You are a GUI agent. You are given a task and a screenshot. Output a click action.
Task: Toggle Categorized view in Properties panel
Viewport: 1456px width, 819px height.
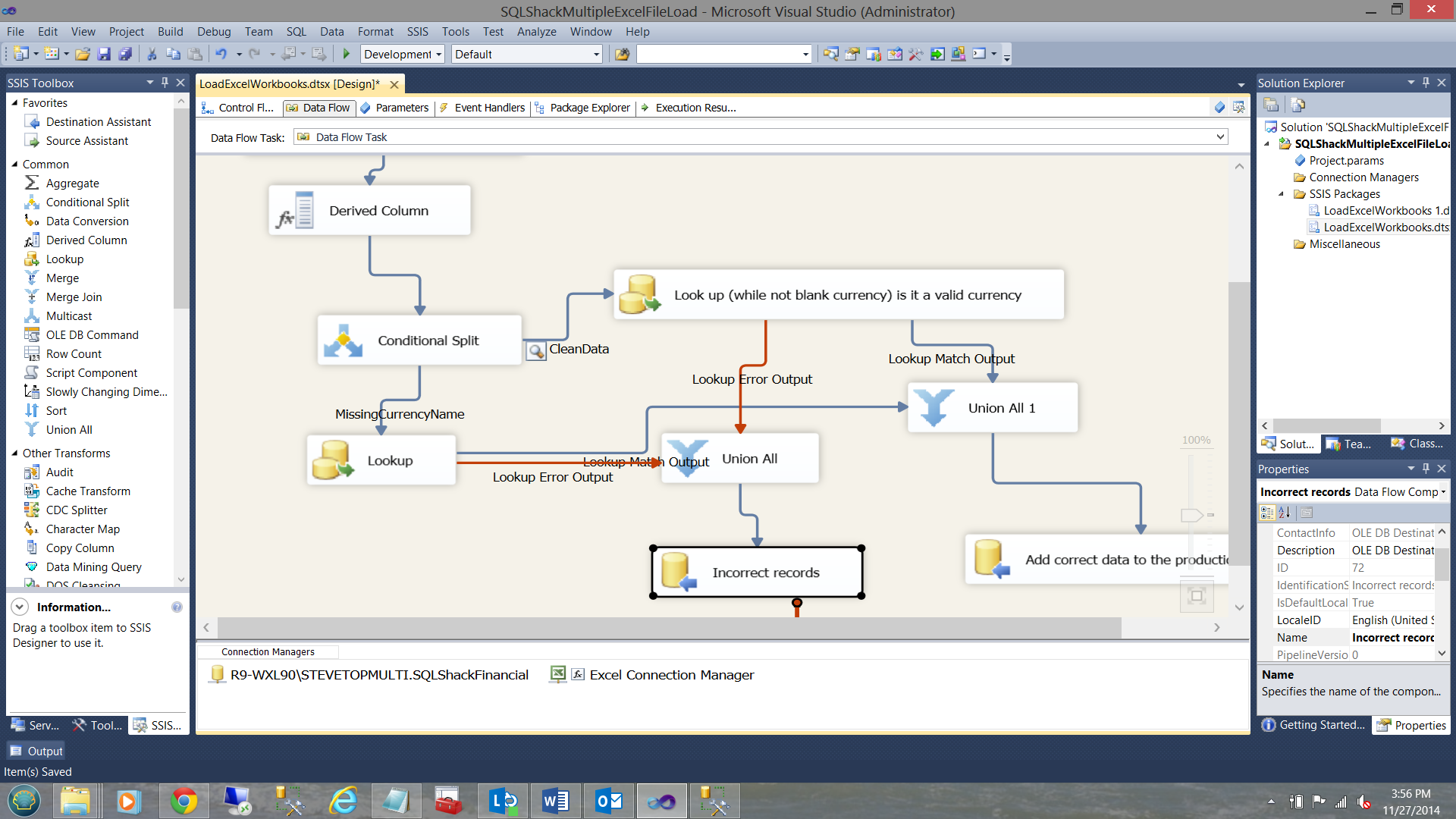1267,513
